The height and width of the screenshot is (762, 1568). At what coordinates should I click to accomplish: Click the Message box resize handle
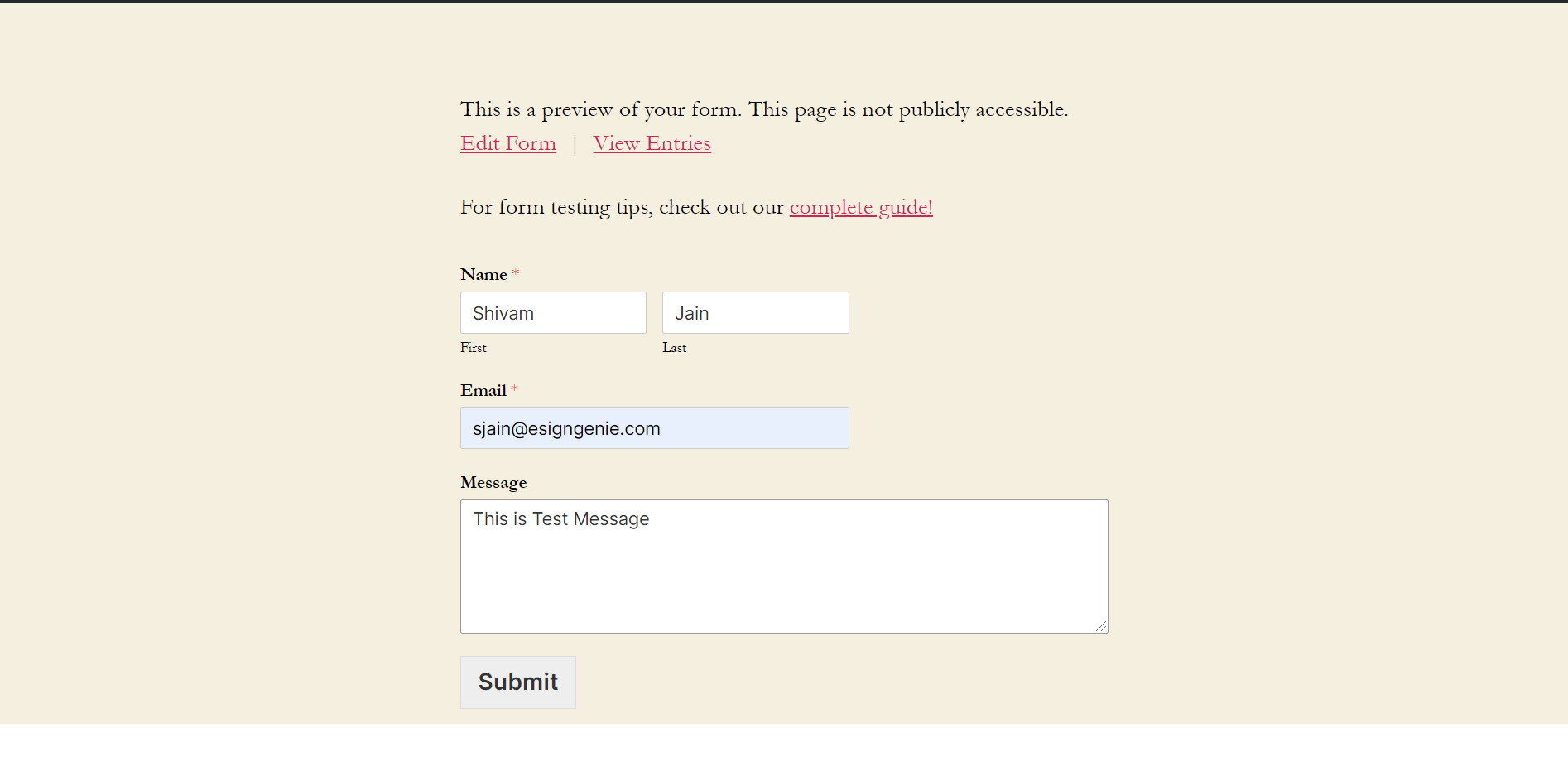(x=1101, y=626)
